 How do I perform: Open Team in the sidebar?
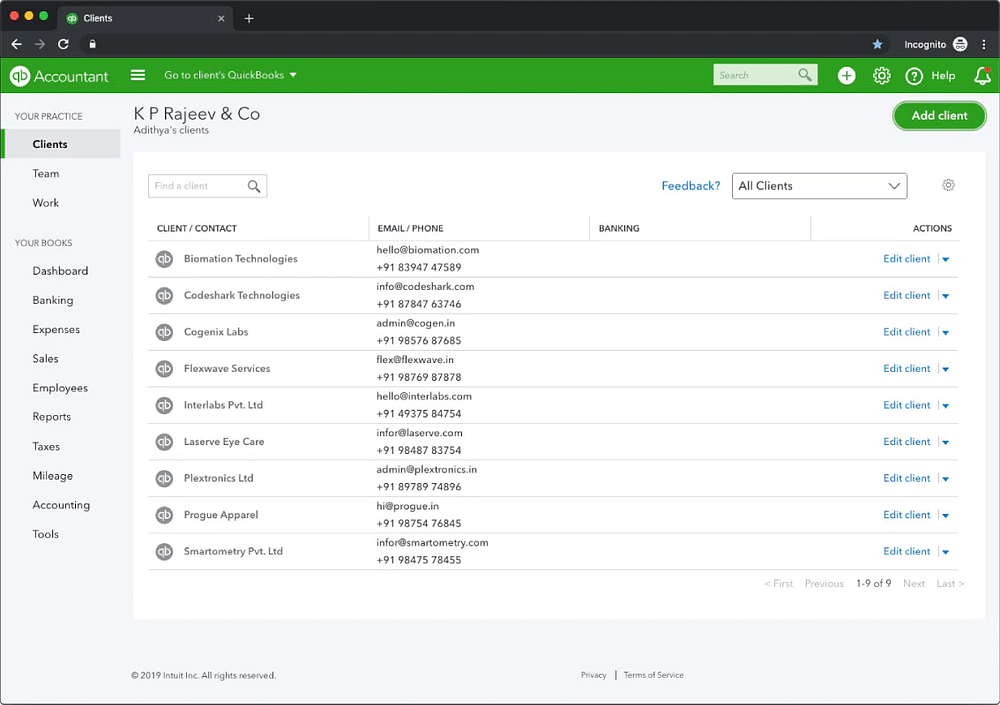(46, 174)
